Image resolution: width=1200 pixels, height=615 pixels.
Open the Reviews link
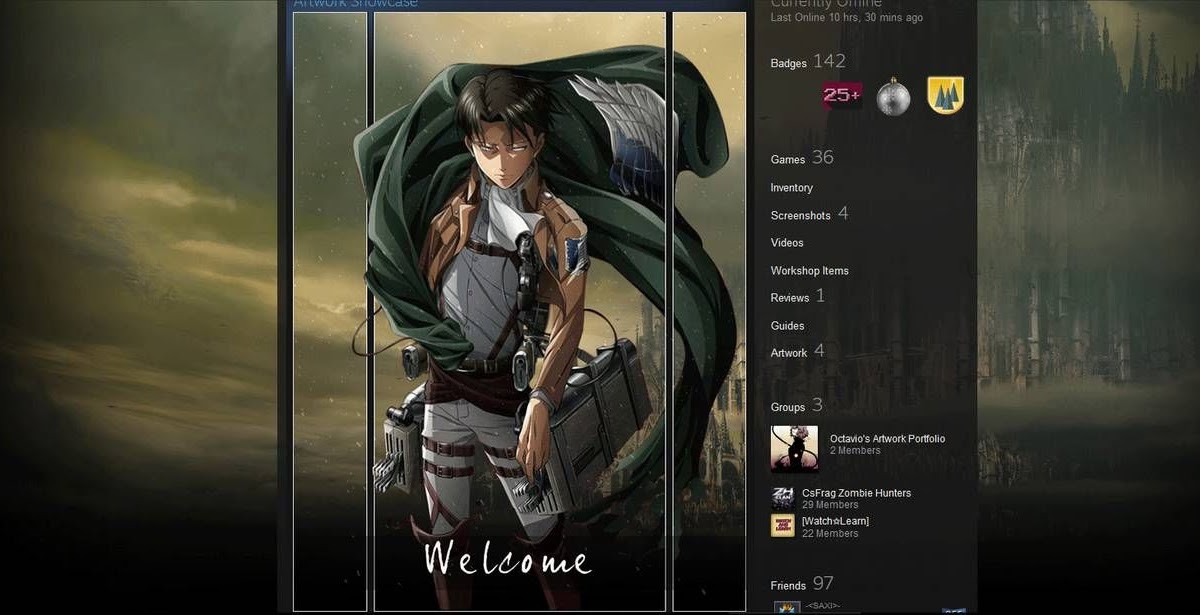point(789,297)
